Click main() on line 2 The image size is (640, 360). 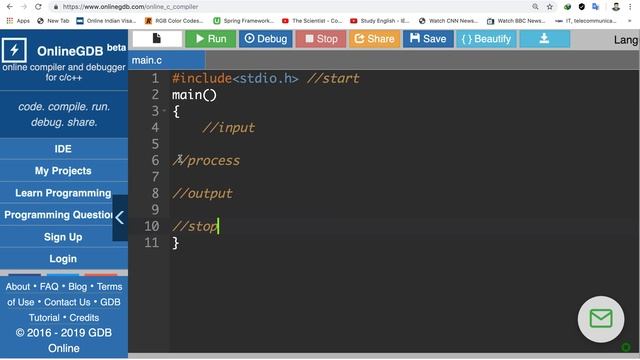(x=194, y=95)
